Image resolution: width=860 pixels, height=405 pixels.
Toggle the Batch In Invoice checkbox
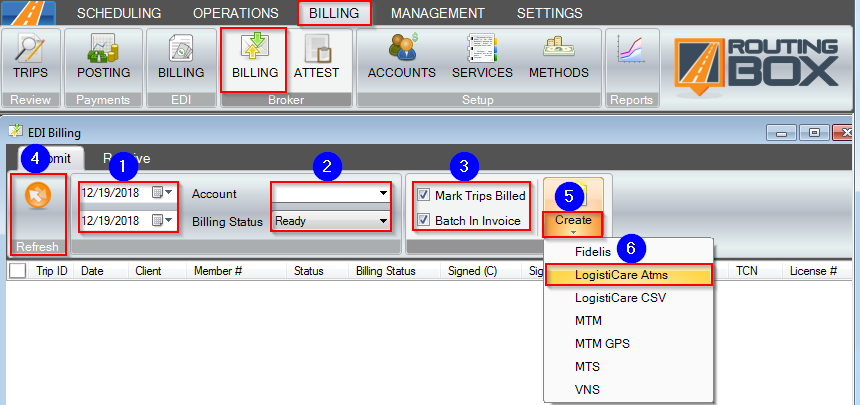423,221
